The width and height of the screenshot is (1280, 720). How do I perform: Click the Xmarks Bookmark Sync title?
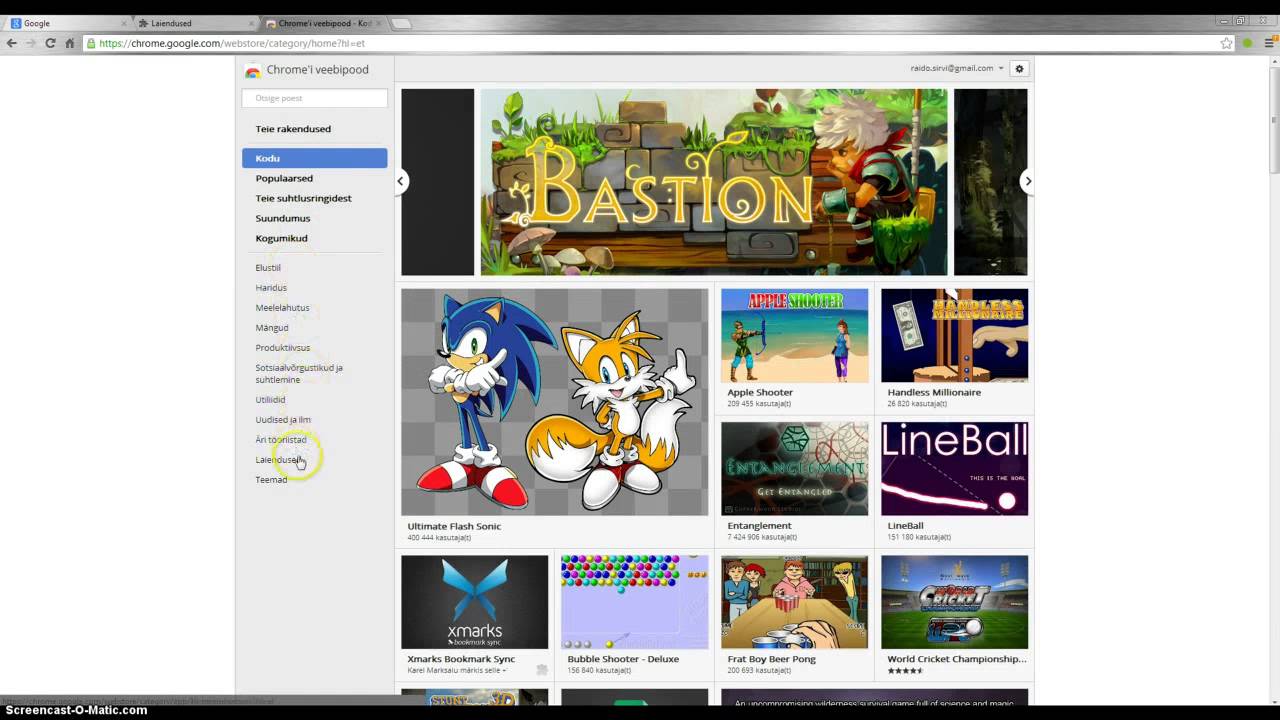[461, 659]
